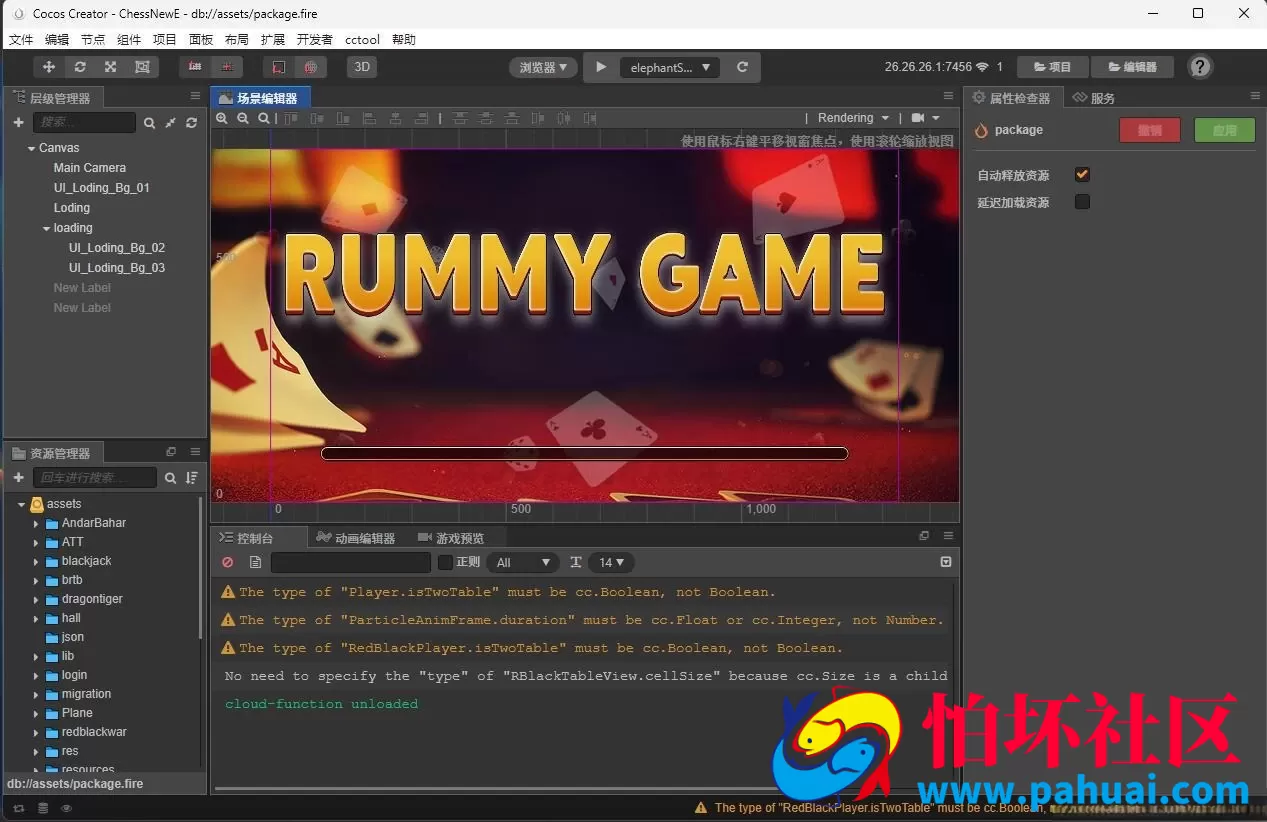Select the UI_Loding_Bg_01 node
The image size is (1267, 822).
[x=102, y=188]
